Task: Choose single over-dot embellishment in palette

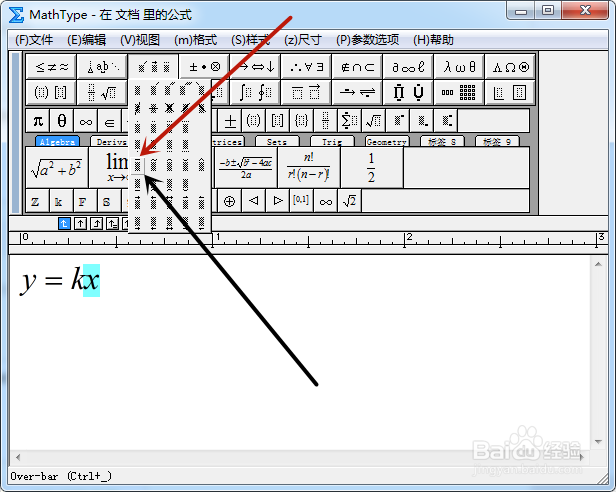Action: coord(138,127)
